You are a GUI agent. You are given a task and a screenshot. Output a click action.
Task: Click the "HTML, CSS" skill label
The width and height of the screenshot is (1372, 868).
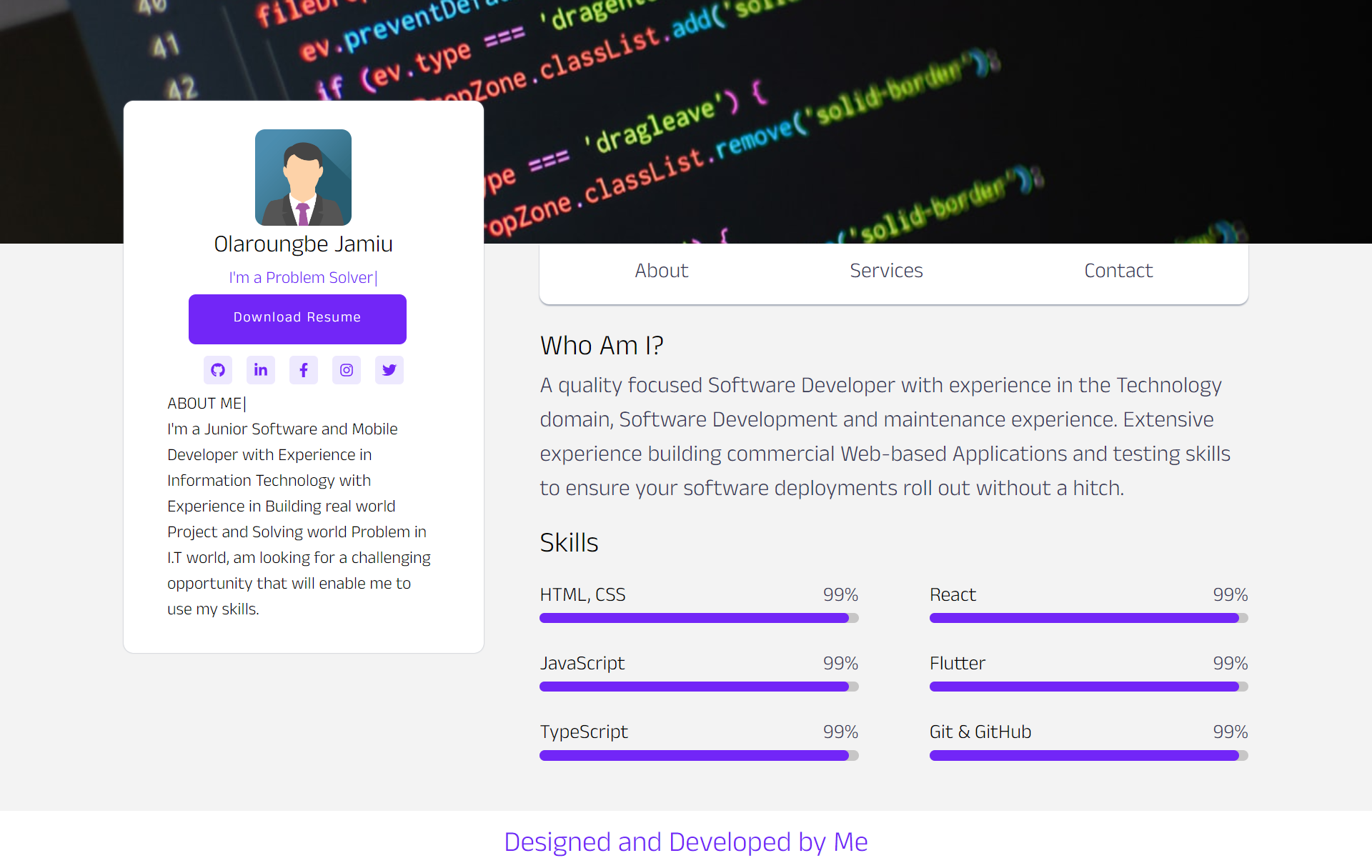(582, 594)
